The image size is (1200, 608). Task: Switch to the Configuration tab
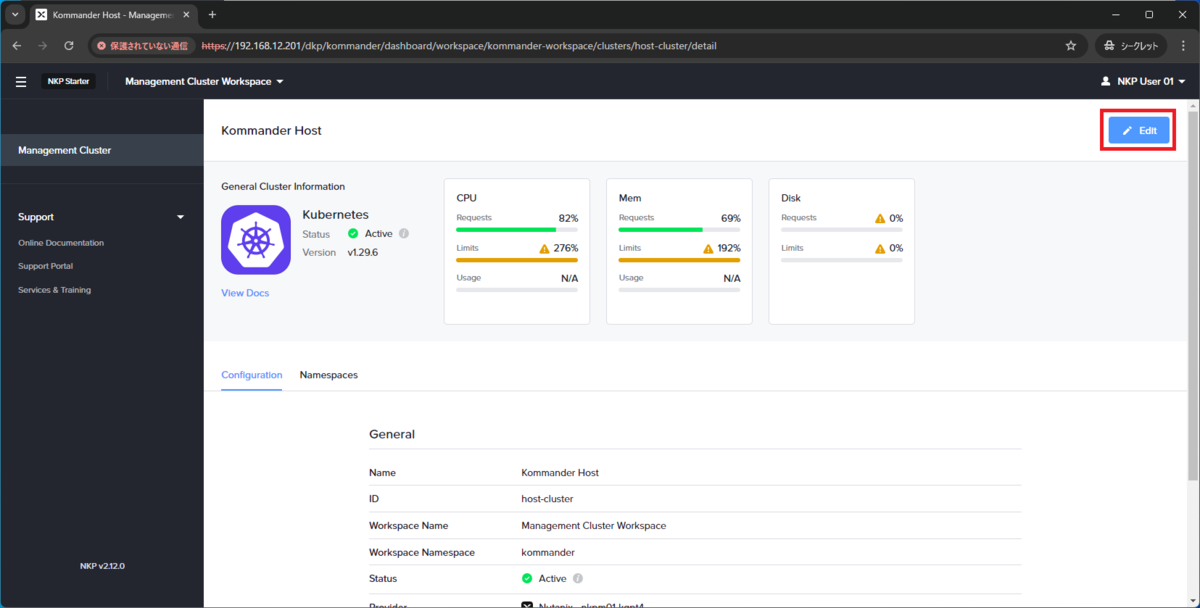pyautogui.click(x=251, y=375)
